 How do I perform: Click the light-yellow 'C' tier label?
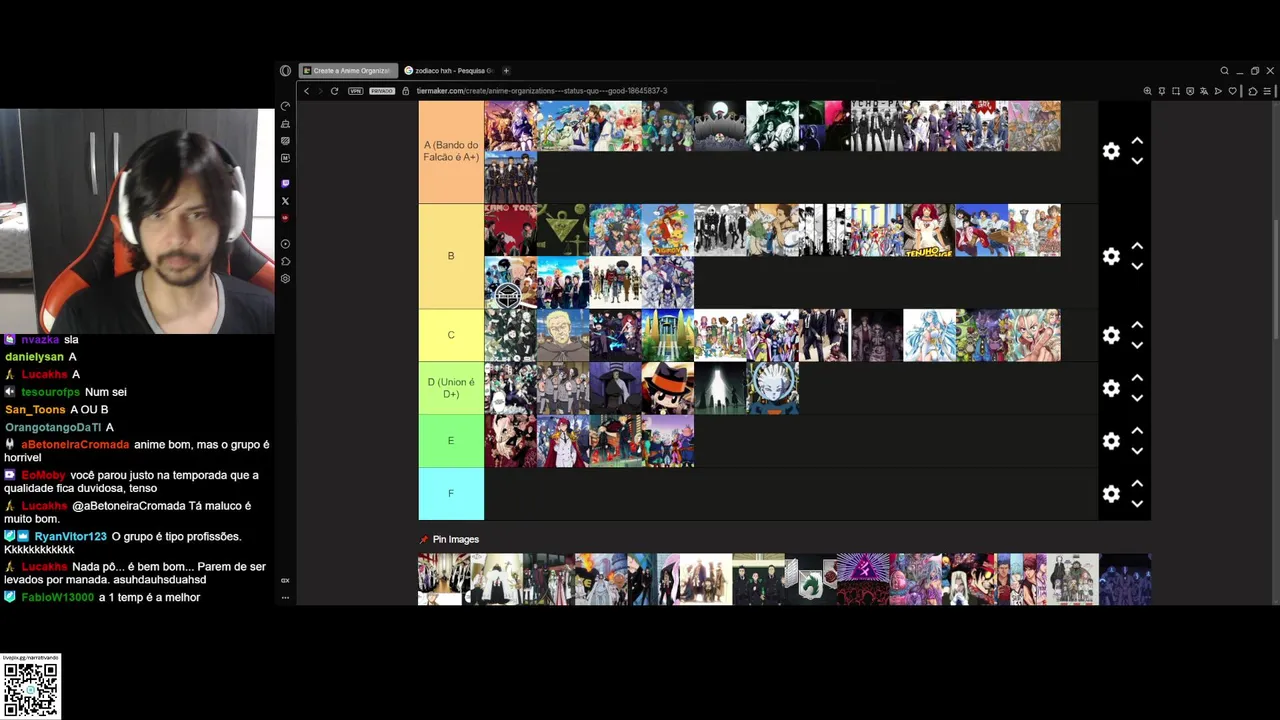coord(451,335)
